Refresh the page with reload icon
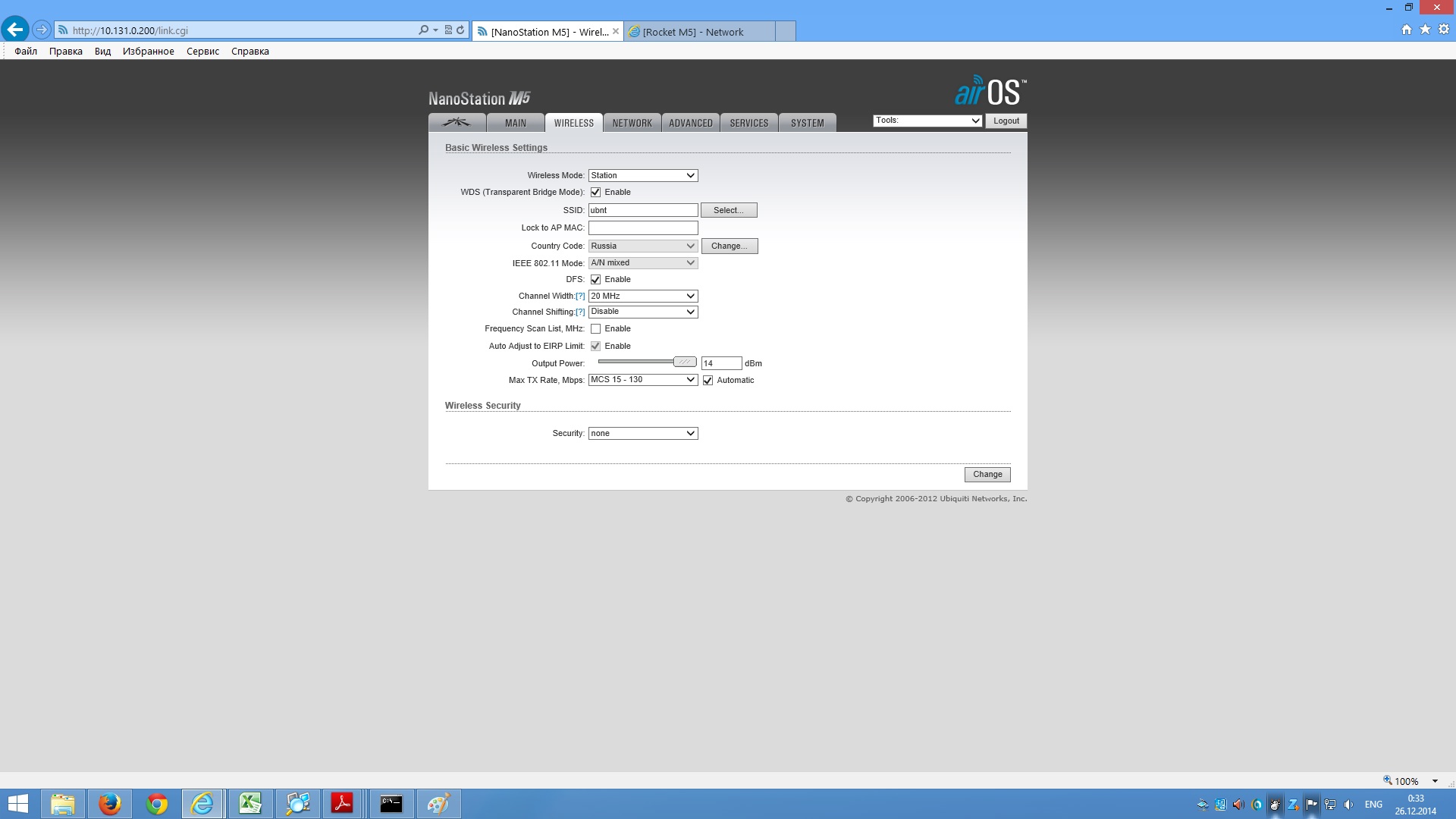Screen dimensions: 1456x819 pyautogui.click(x=460, y=30)
